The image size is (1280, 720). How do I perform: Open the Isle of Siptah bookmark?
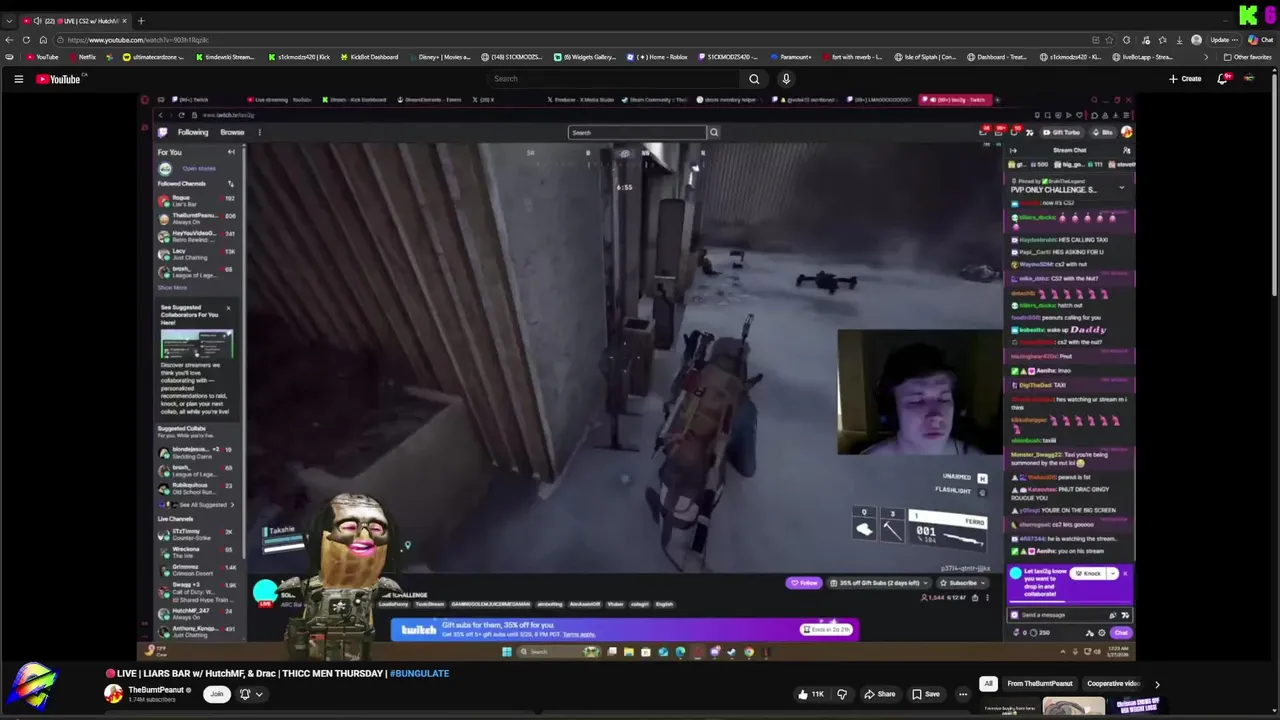point(925,57)
